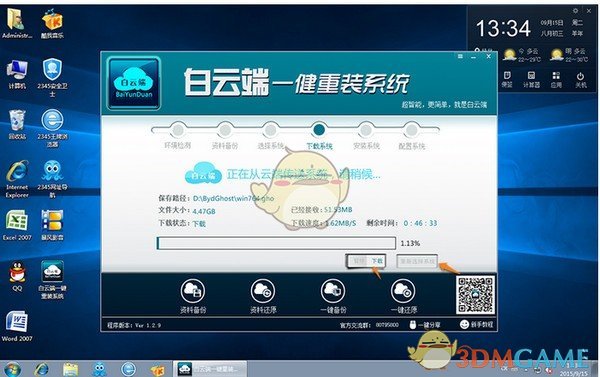Click the download progress bar
The width and height of the screenshot is (600, 377).
coord(276,243)
